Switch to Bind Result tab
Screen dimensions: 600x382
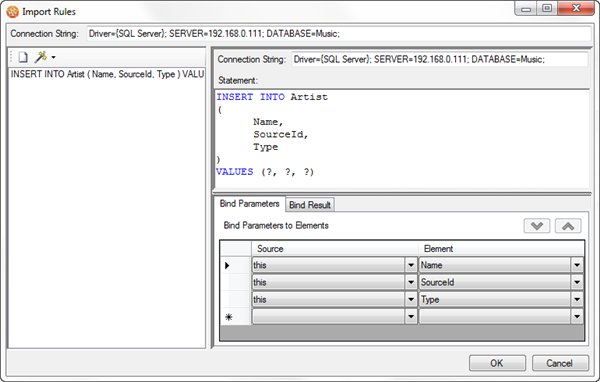pos(310,205)
